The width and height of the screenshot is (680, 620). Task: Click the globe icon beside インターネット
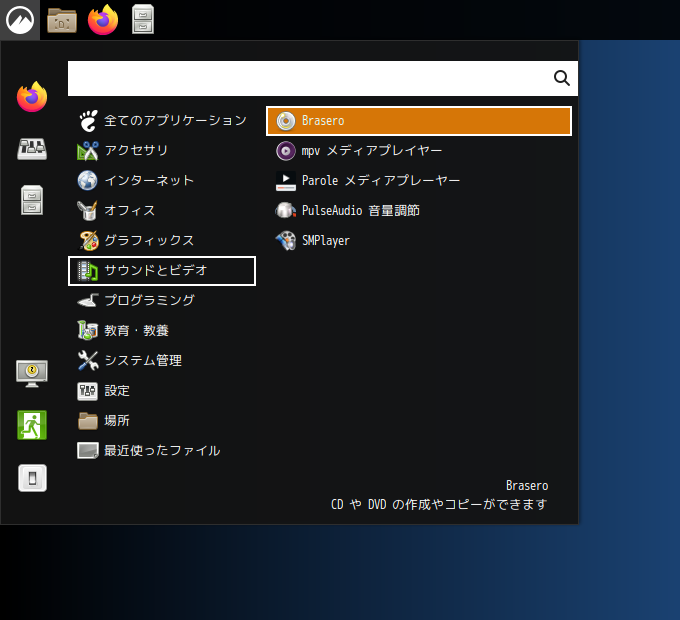88,180
